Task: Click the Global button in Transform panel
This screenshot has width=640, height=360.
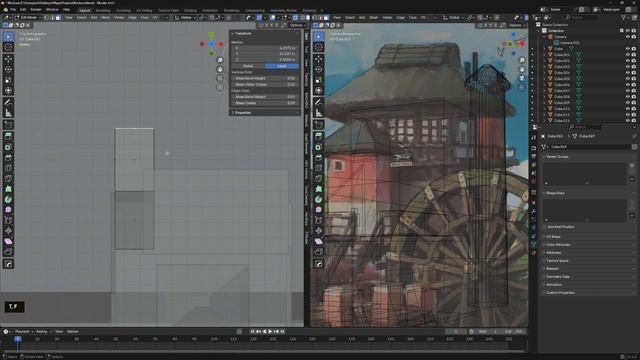Action: point(248,66)
